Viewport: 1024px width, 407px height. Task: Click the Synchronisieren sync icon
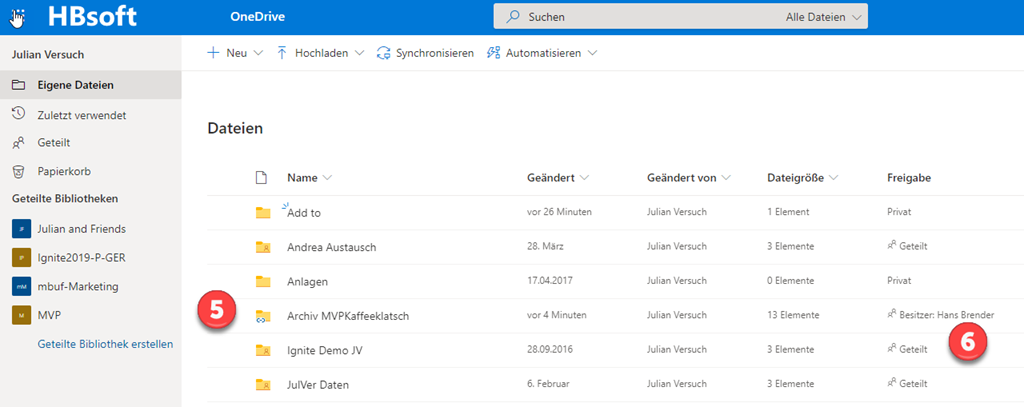[x=383, y=53]
